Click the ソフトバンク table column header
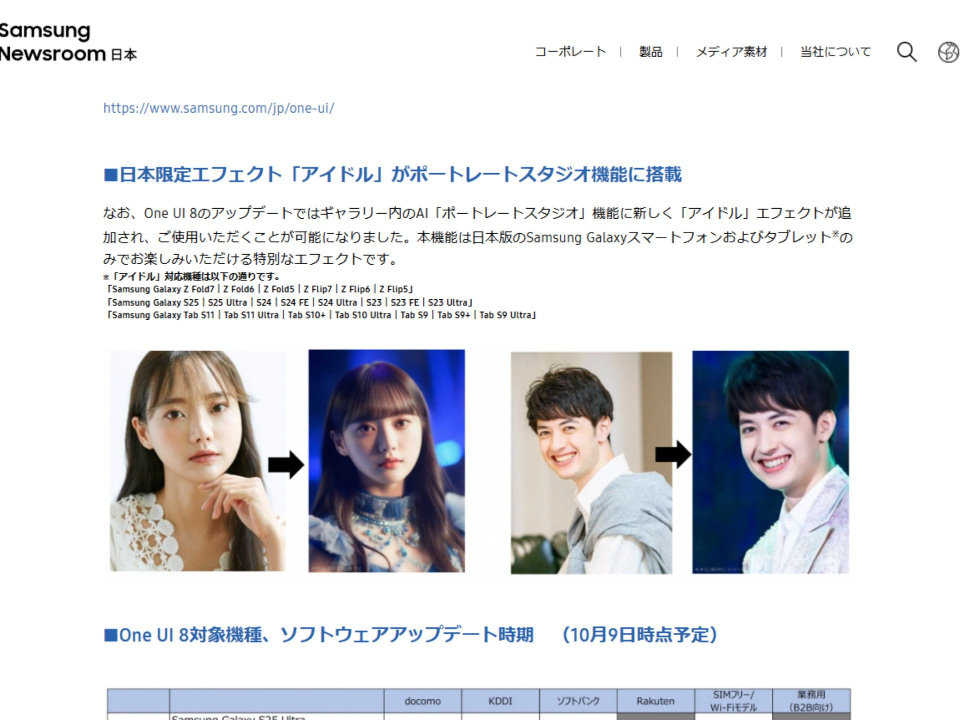 coord(578,701)
